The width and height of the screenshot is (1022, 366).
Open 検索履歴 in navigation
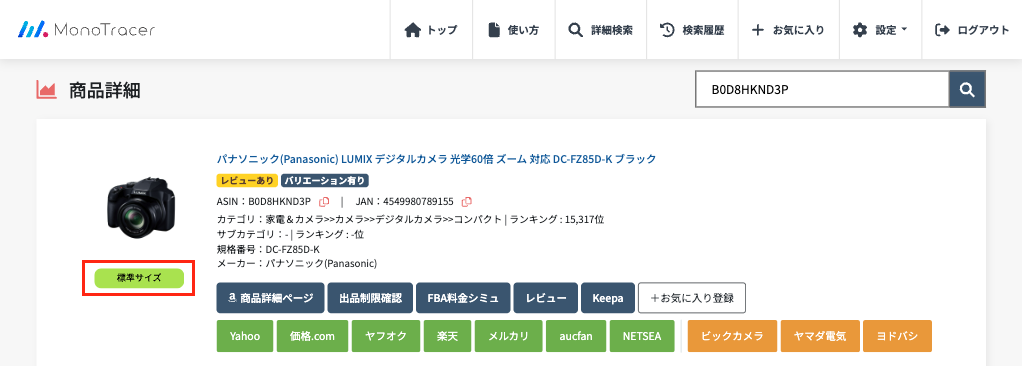(693, 30)
